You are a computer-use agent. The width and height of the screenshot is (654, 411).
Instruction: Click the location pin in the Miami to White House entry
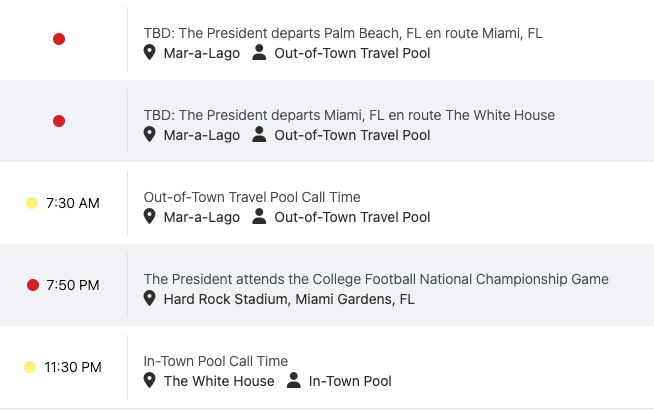coord(150,135)
